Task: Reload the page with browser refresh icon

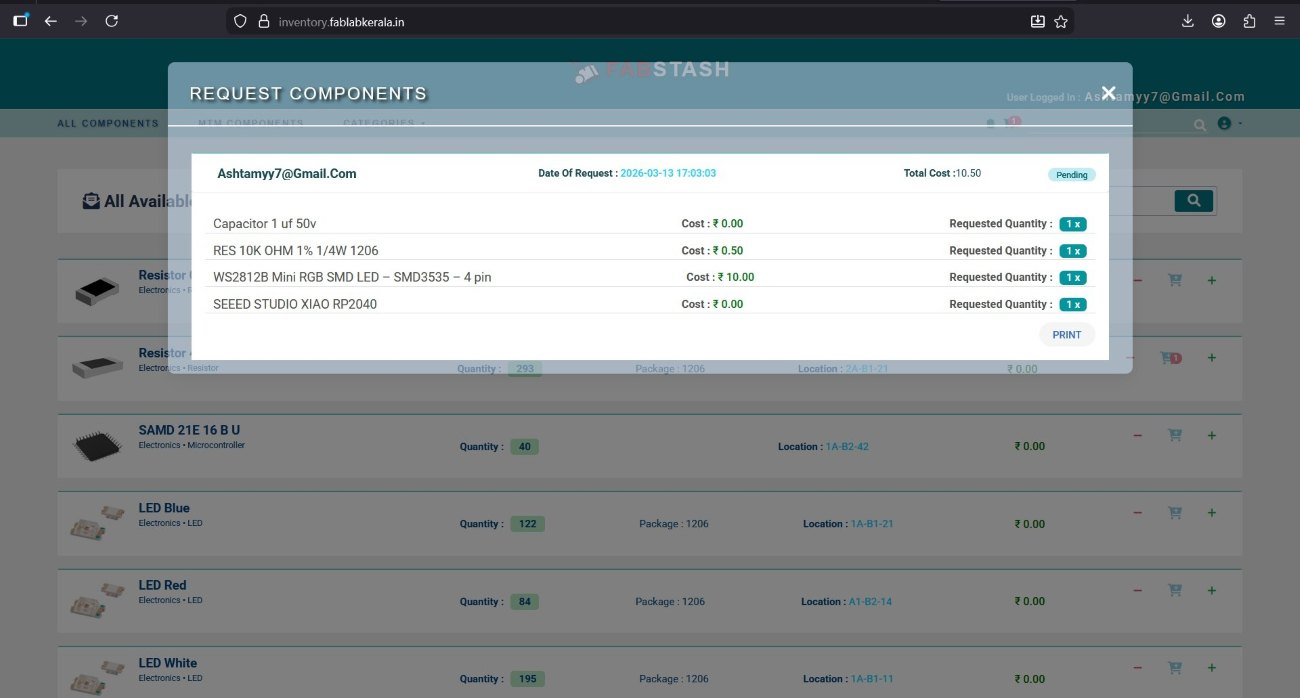Action: coord(111,21)
